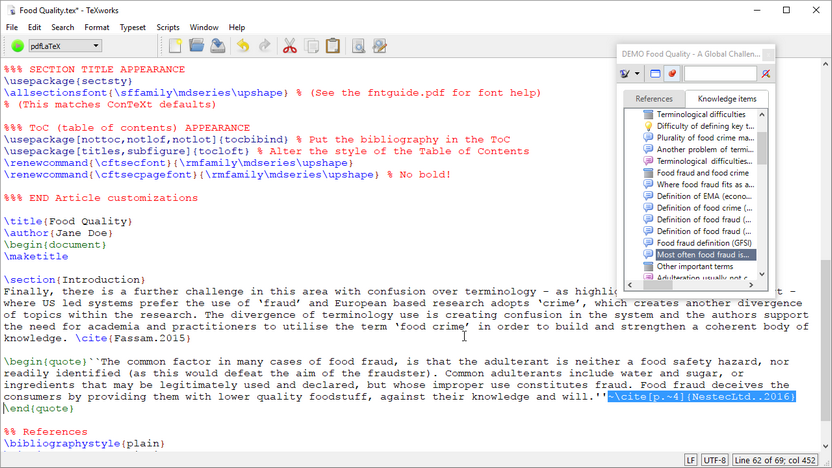Redo the edit via toolbar arrow
Viewport: 832px width, 468px height.
coord(264,46)
